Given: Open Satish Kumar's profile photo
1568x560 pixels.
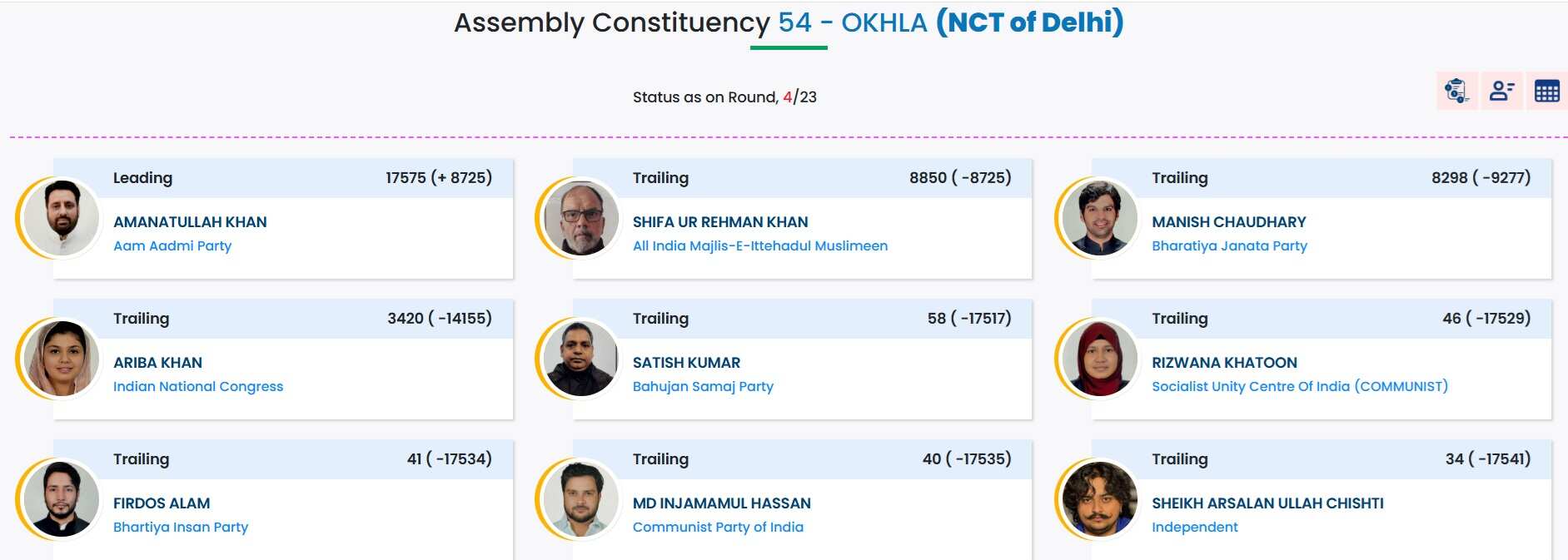Looking at the screenshot, I should (x=580, y=359).
